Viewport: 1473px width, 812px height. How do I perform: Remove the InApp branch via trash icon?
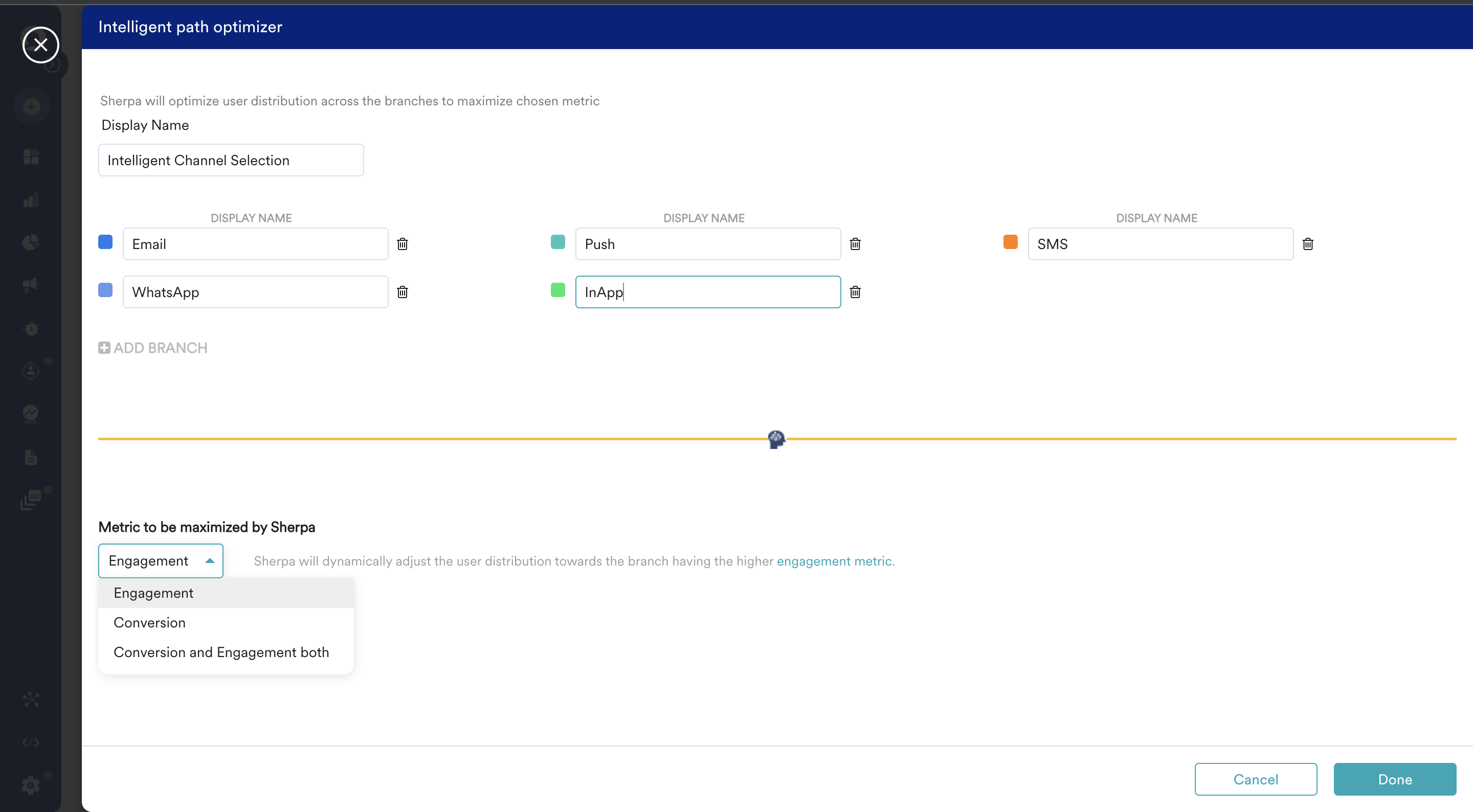point(855,292)
